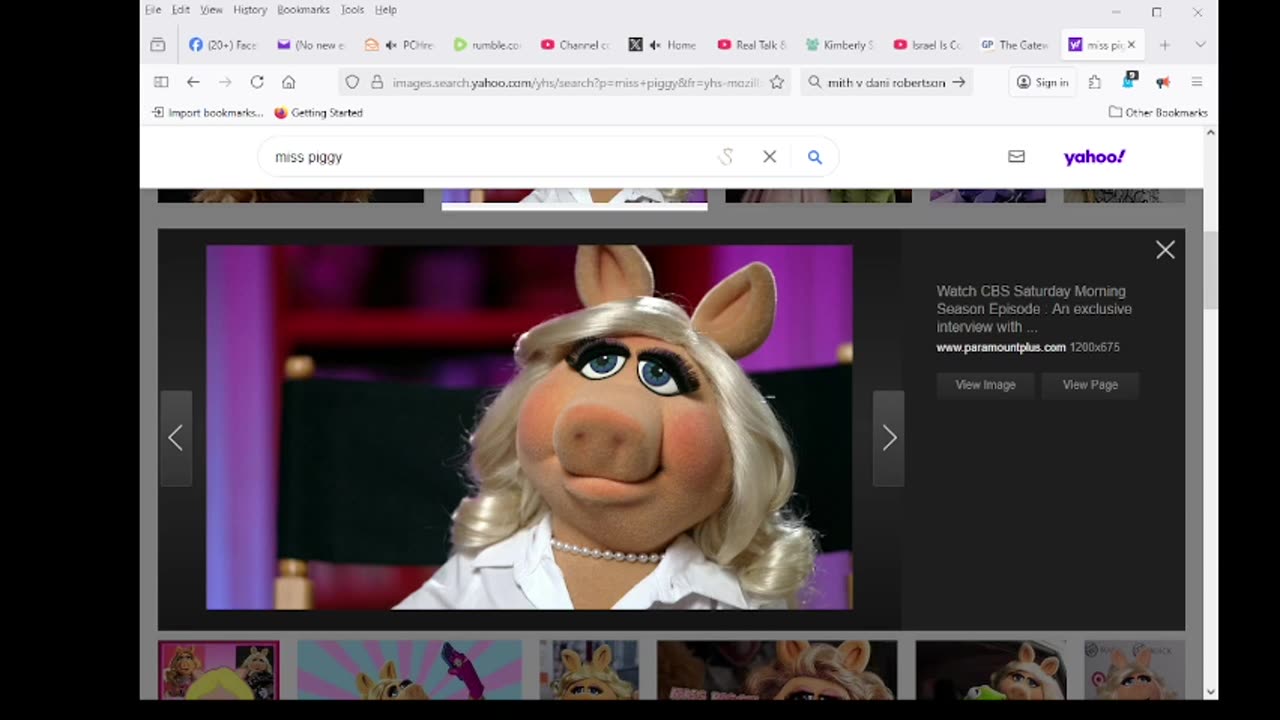The image size is (1280, 720).
Task: Clear the Yahoo search query
Action: point(769,157)
